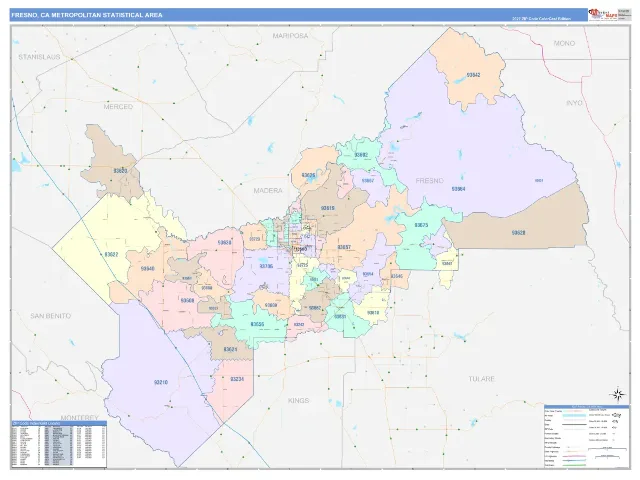Select the FRESNO county label
Viewport: 640px width, 480px height.
429,181
